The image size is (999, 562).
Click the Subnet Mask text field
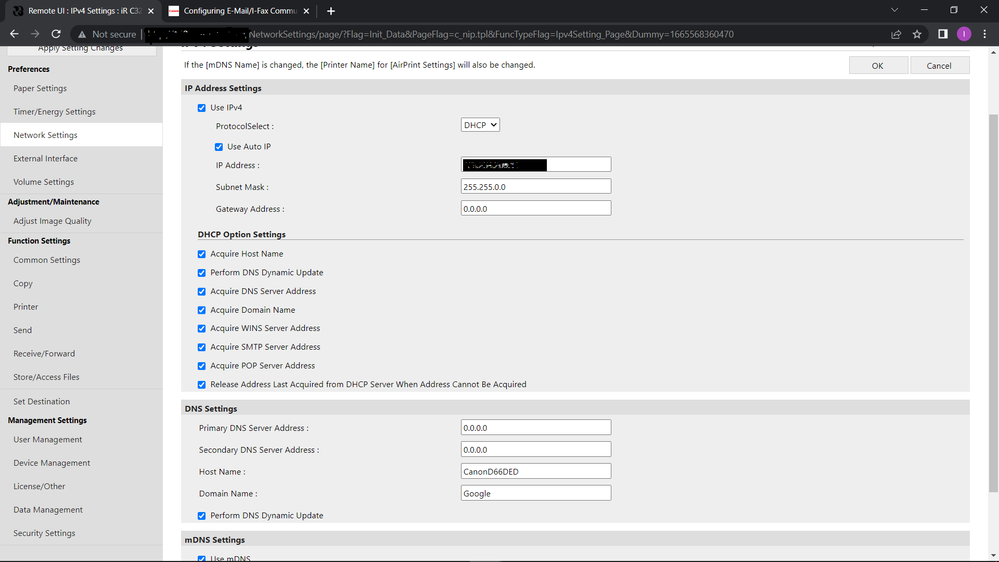pos(536,187)
